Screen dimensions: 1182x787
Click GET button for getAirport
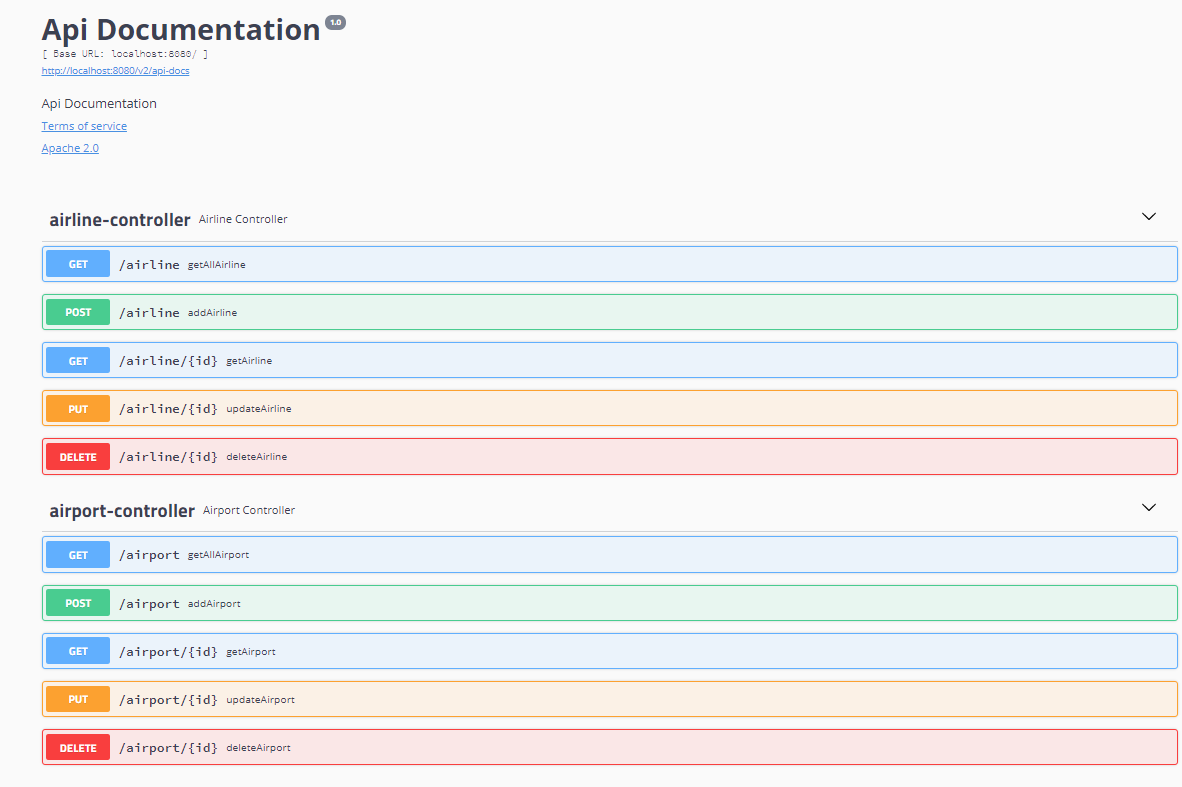pyautogui.click(x=78, y=651)
